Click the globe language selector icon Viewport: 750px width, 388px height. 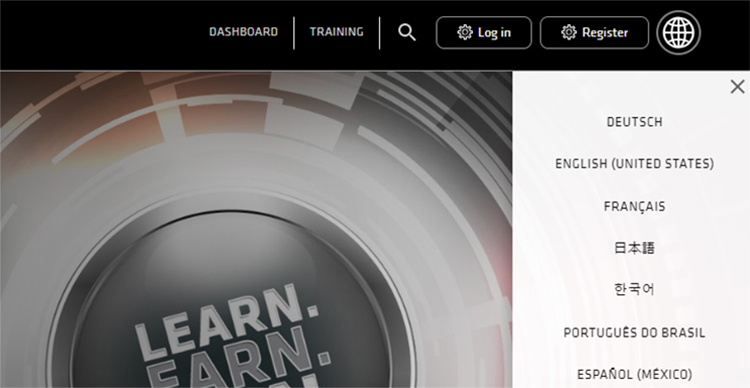pyautogui.click(x=678, y=33)
